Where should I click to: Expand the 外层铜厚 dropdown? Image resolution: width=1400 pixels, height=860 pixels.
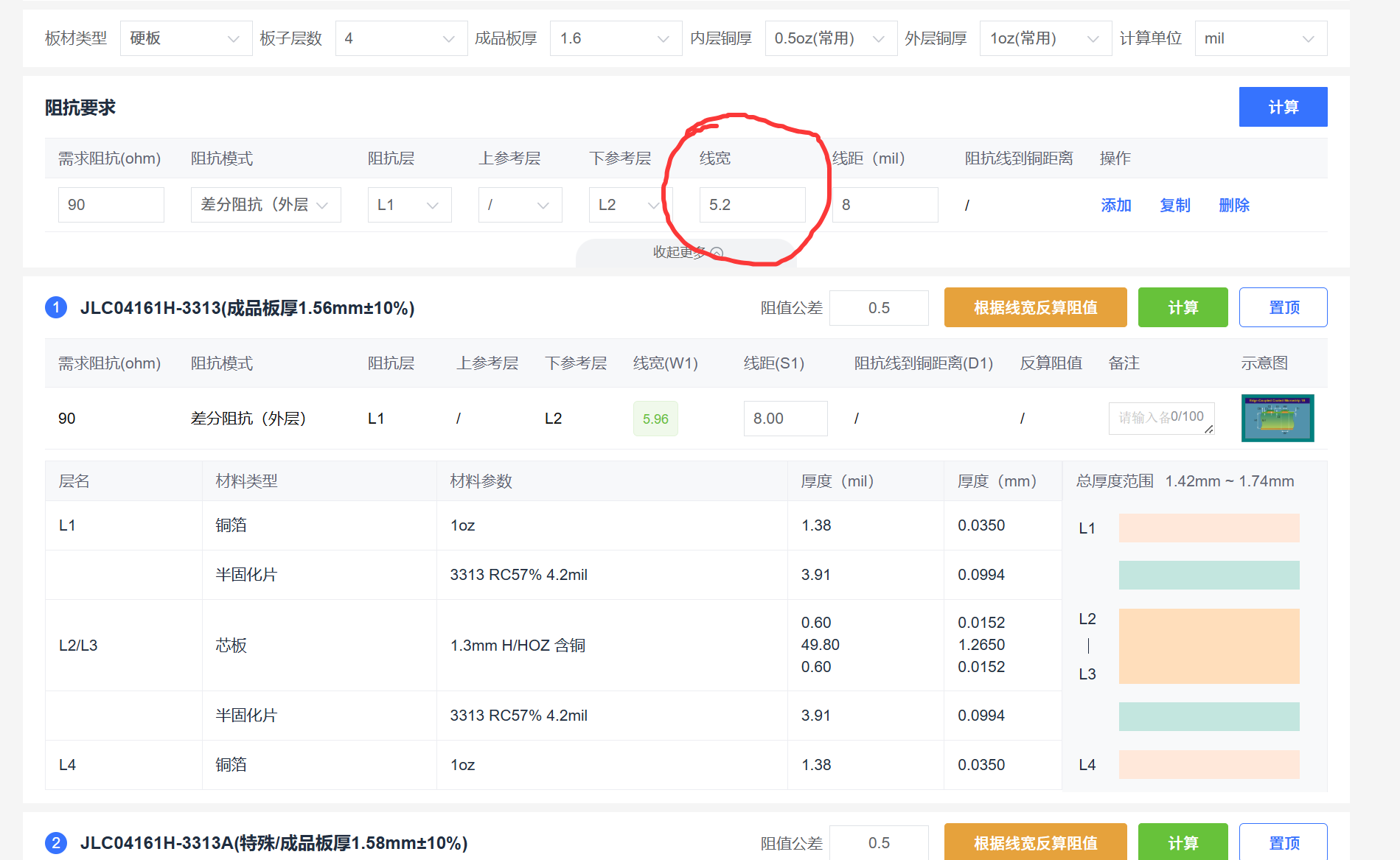point(1045,38)
